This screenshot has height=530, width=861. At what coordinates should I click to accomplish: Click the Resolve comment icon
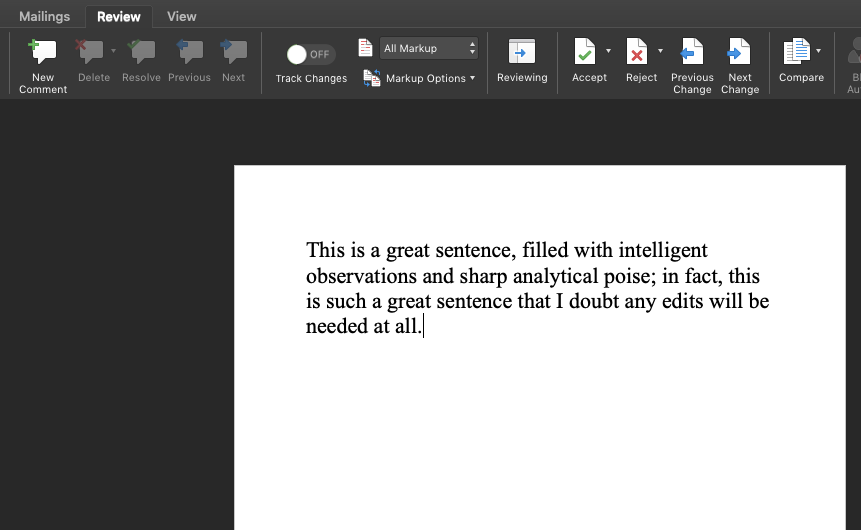[x=141, y=52]
